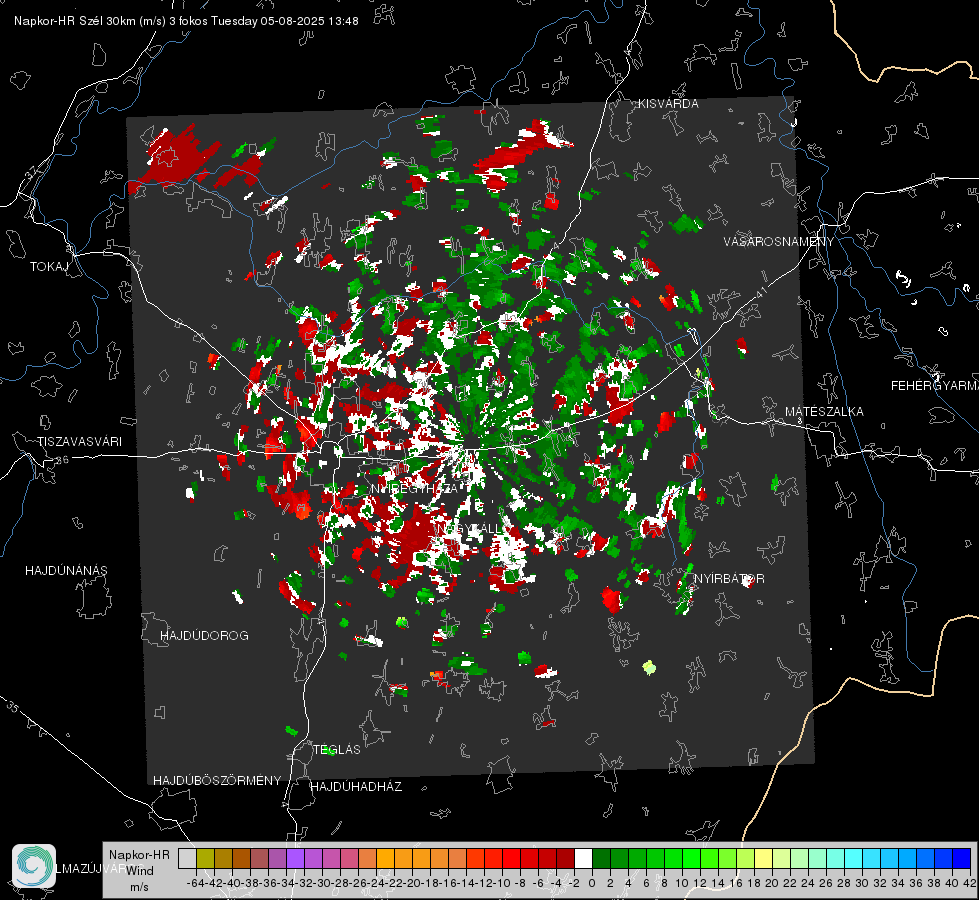Click the Wind label in legend

pos(140,871)
